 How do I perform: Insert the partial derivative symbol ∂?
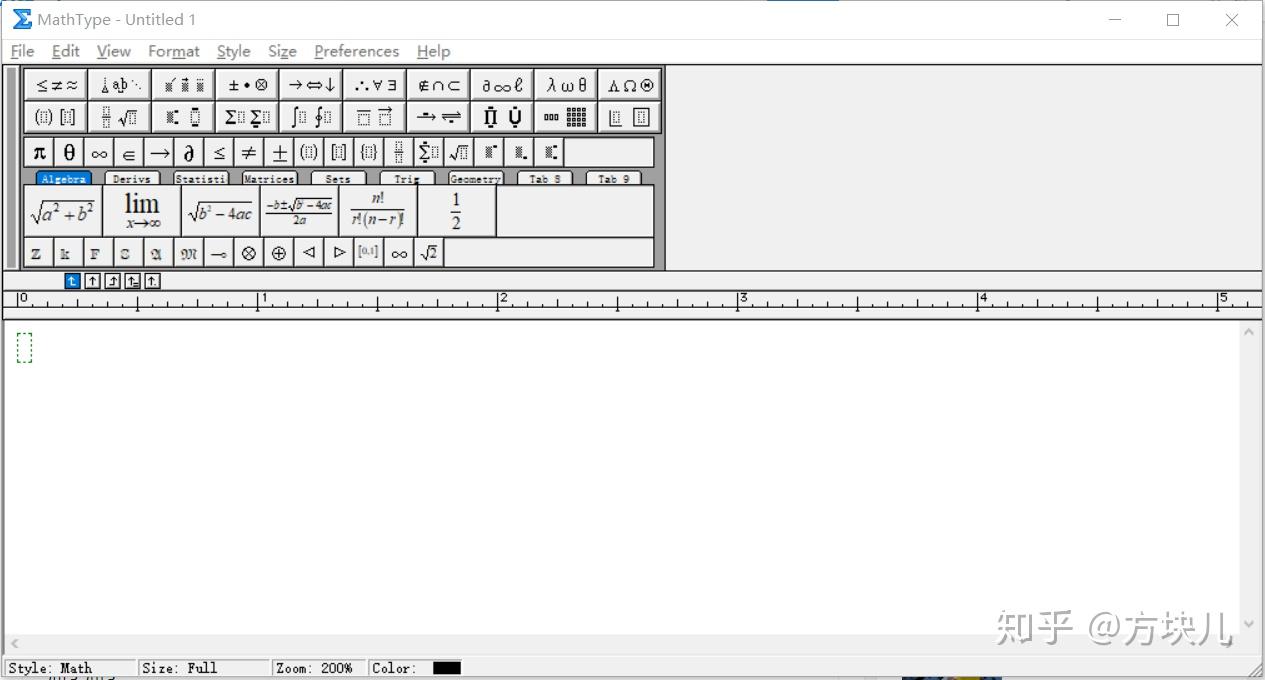[x=189, y=152]
